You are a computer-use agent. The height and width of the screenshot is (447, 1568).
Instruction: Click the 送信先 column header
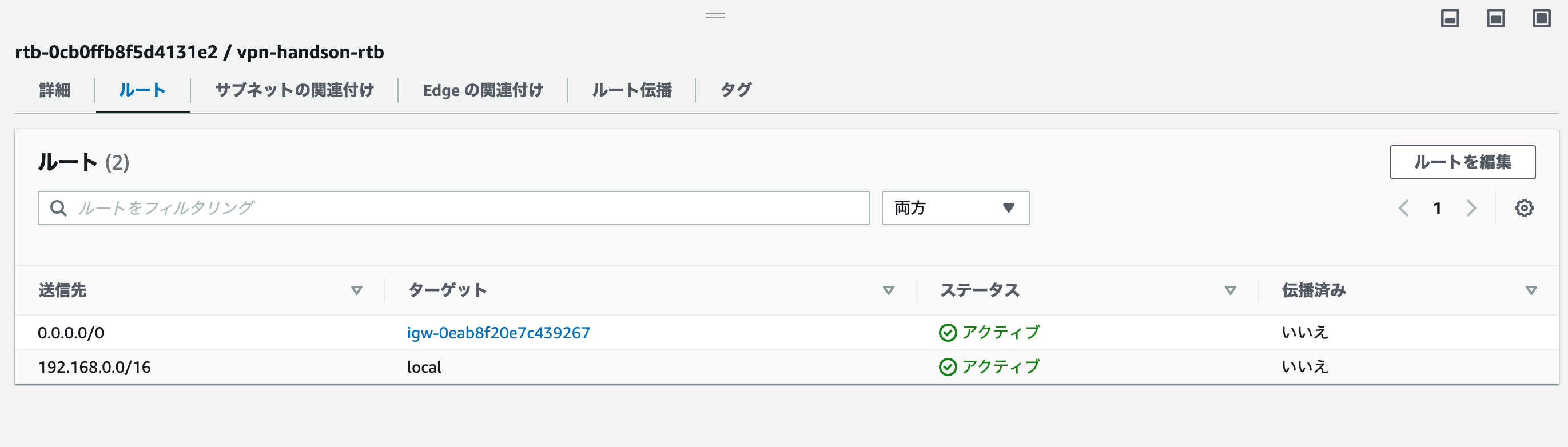coord(63,291)
